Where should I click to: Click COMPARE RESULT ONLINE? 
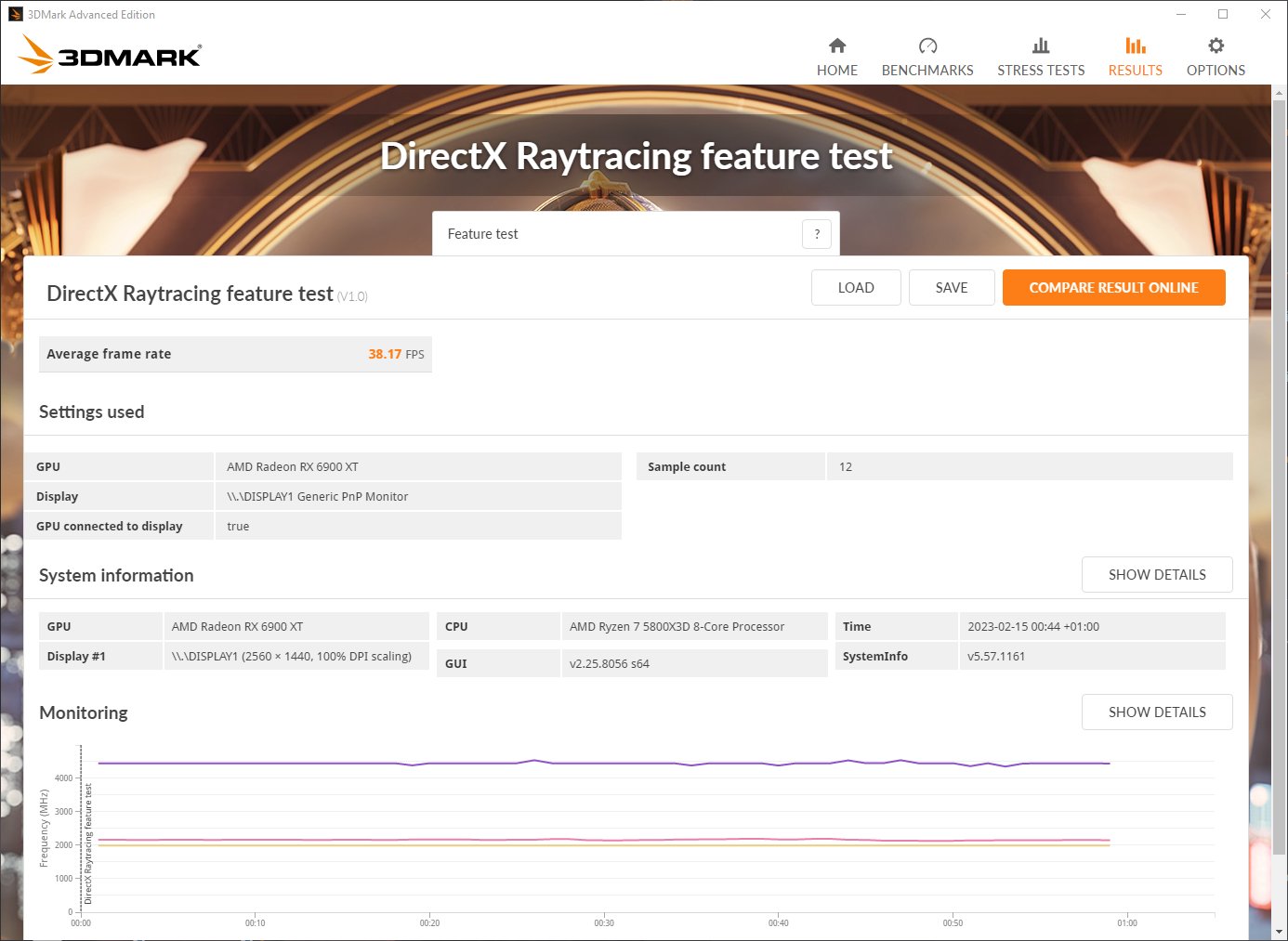[1113, 288]
